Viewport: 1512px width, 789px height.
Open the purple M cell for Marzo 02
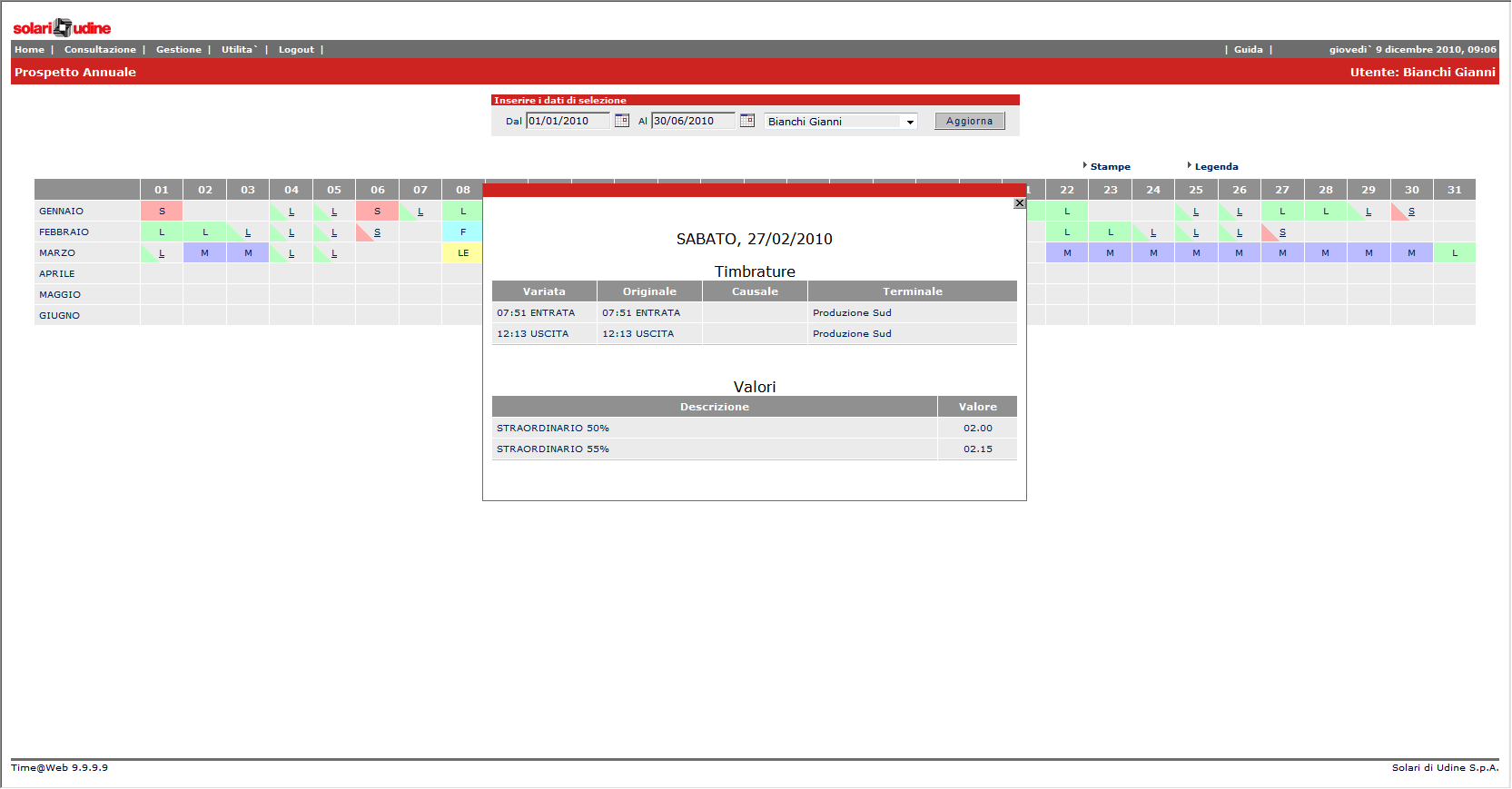(205, 253)
